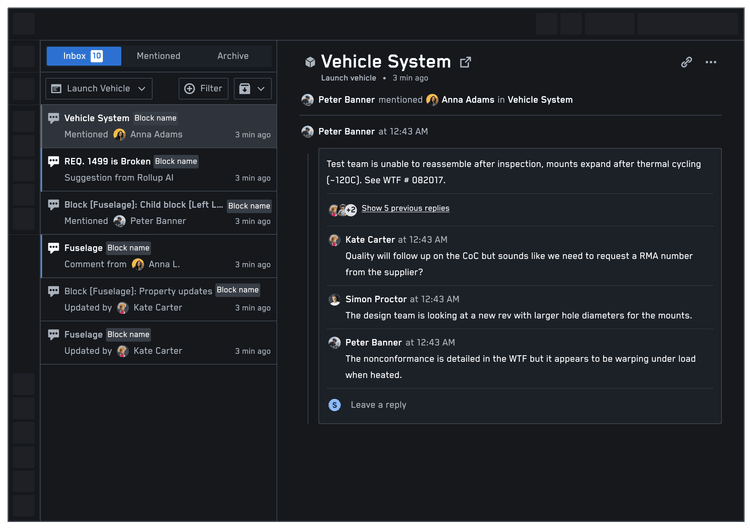Viewport: 750px width, 528px height.
Task: Click comment bubble icon on Vehicle System row
Action: 54,118
